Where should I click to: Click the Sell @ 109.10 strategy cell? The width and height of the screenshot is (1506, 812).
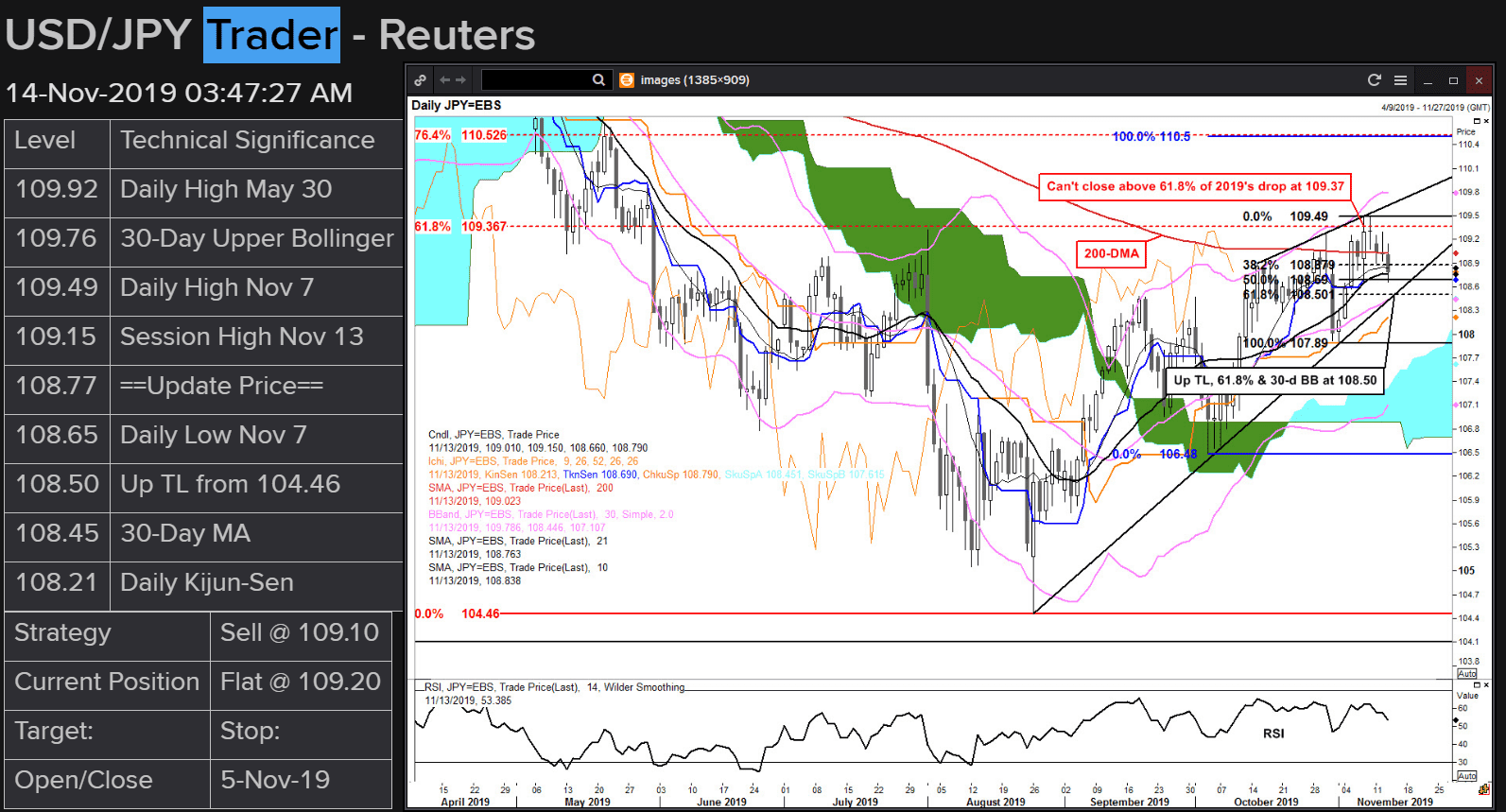tap(301, 636)
